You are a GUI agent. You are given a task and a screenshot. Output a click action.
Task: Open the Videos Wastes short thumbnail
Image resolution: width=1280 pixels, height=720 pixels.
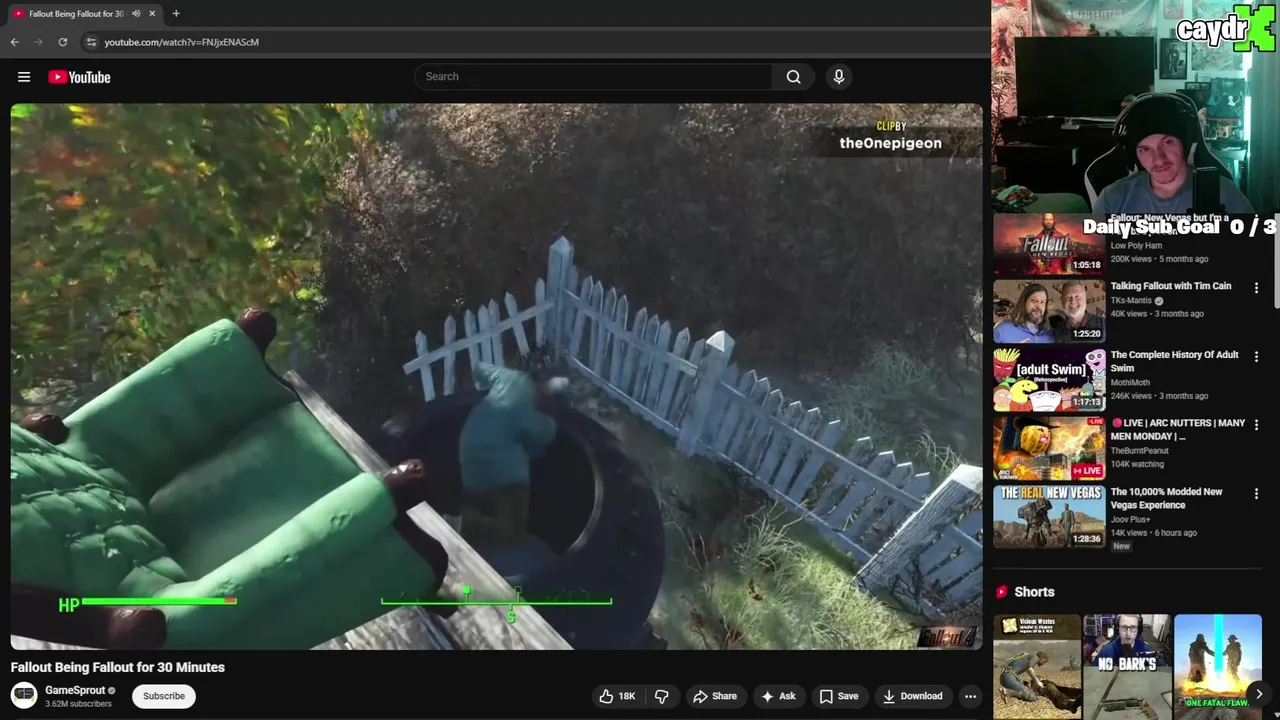click(1037, 667)
